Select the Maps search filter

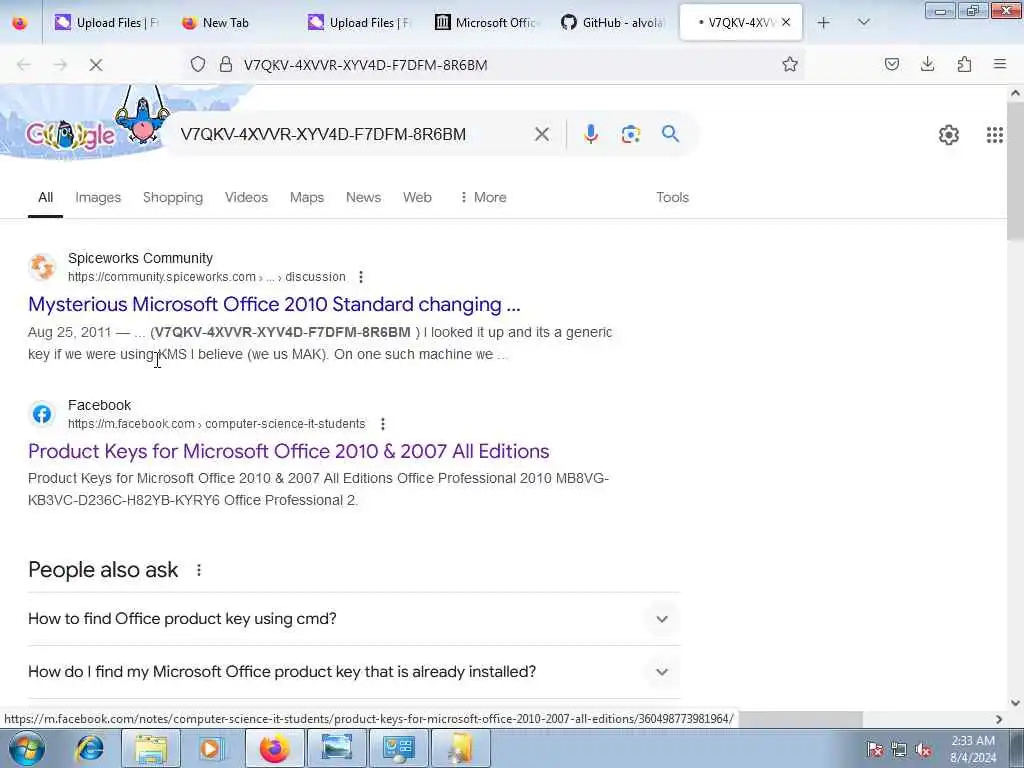[x=307, y=197]
